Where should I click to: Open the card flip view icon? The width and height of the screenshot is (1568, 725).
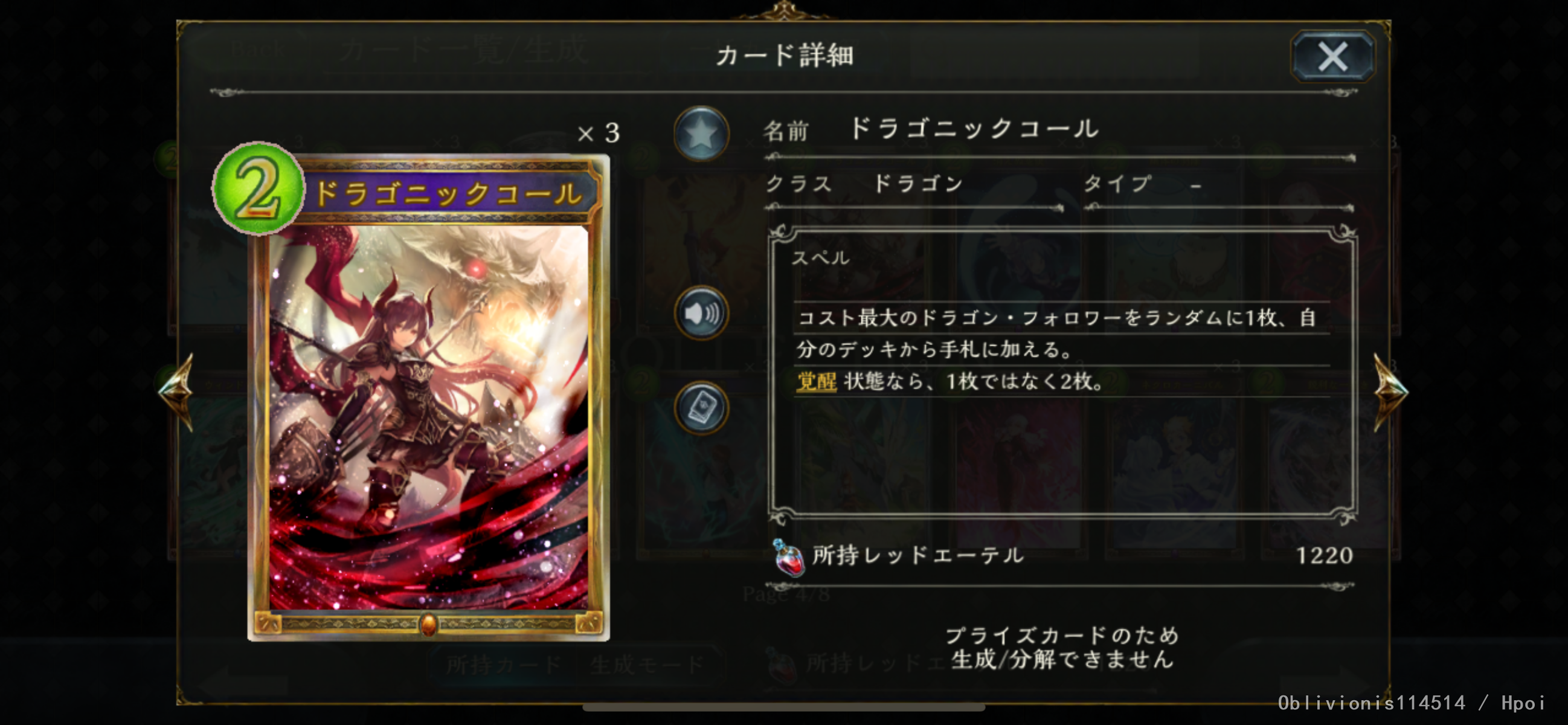[x=701, y=407]
